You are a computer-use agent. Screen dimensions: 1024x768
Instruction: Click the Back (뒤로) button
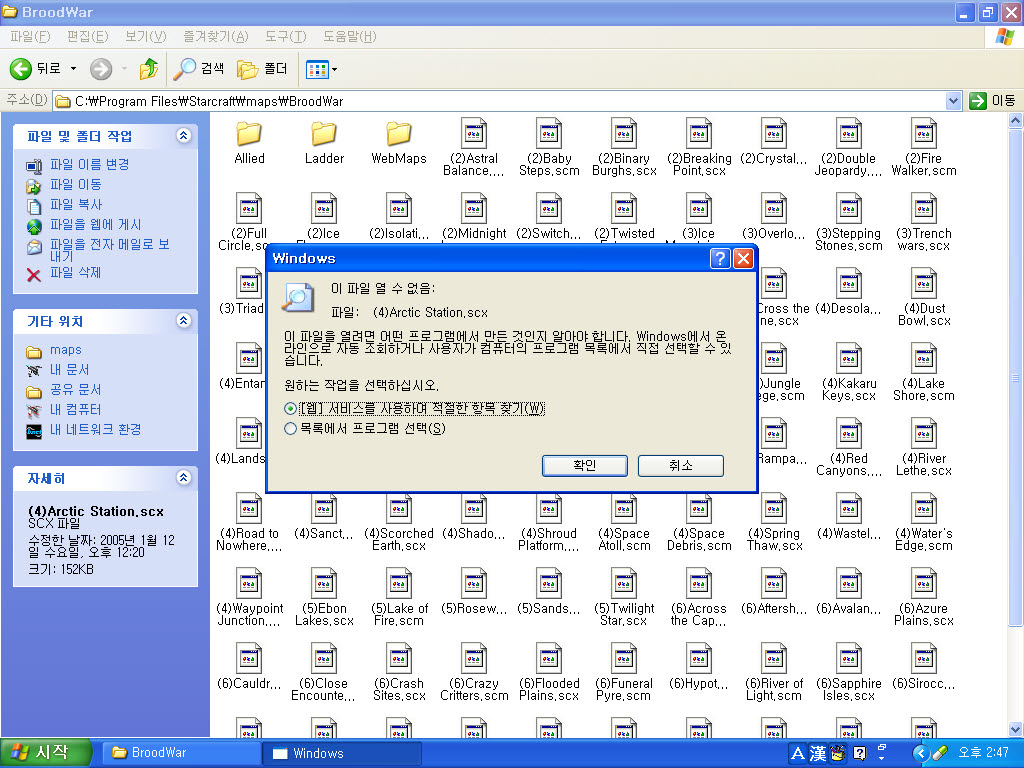pyautogui.click(x=36, y=69)
